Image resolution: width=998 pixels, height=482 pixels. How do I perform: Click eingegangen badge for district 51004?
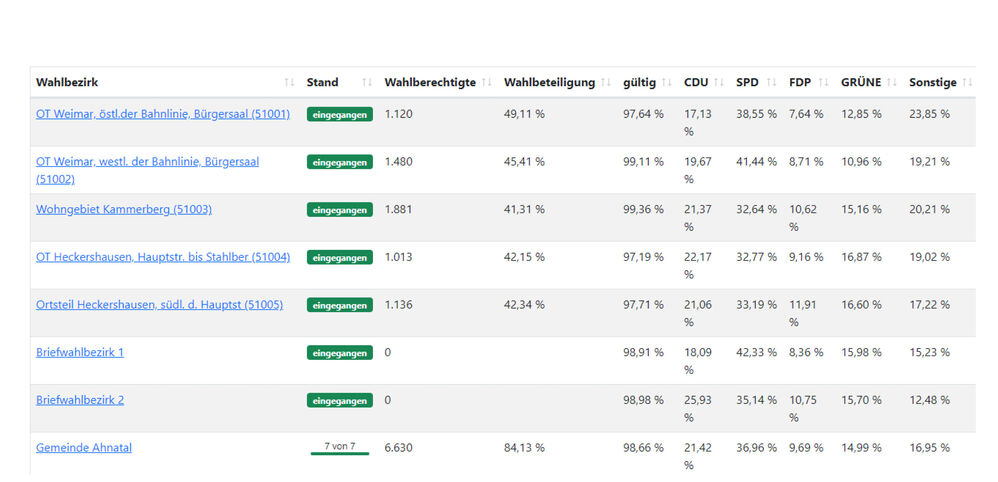[340, 258]
